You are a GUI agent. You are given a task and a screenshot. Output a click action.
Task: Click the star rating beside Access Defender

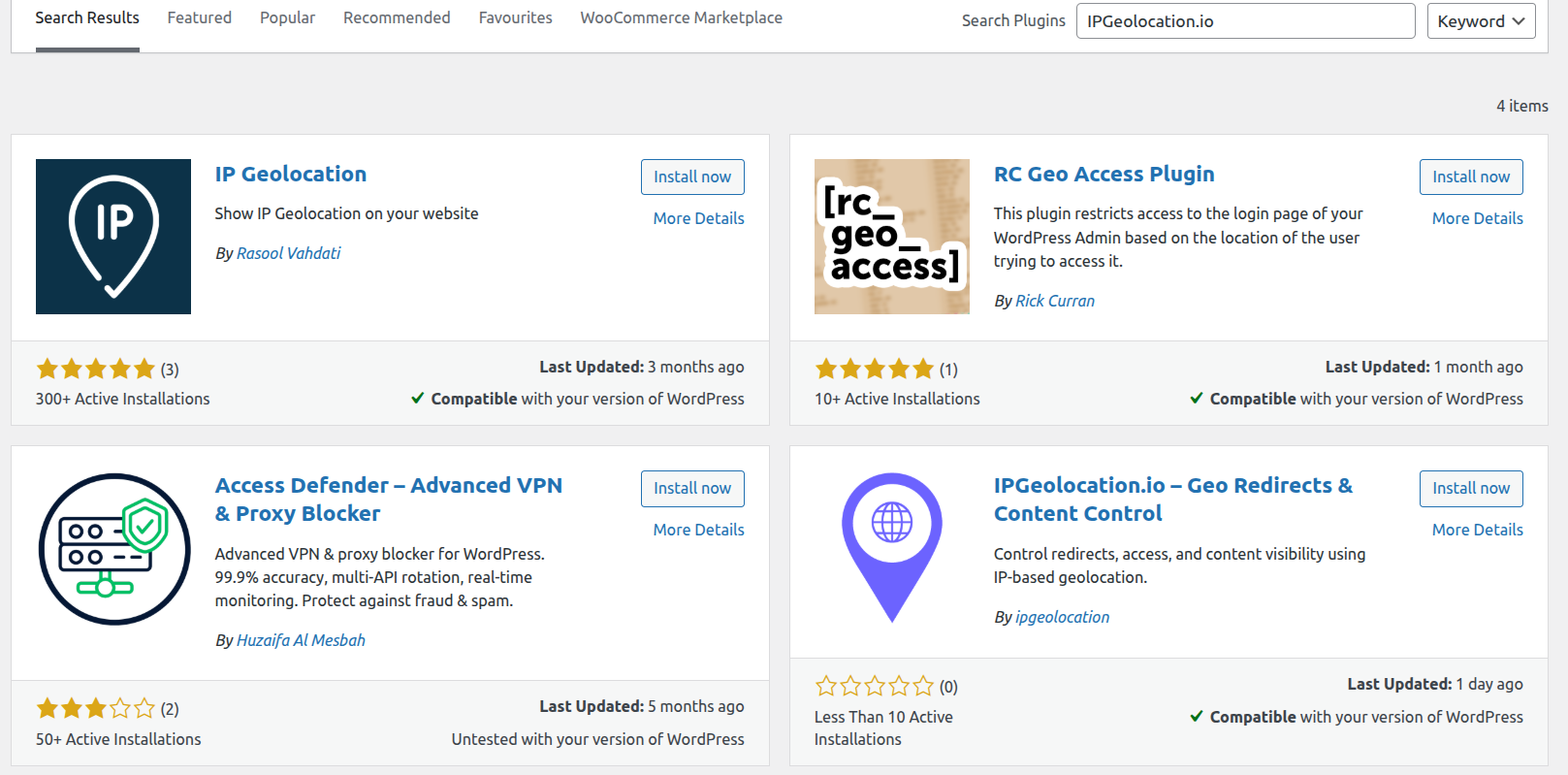point(96,708)
